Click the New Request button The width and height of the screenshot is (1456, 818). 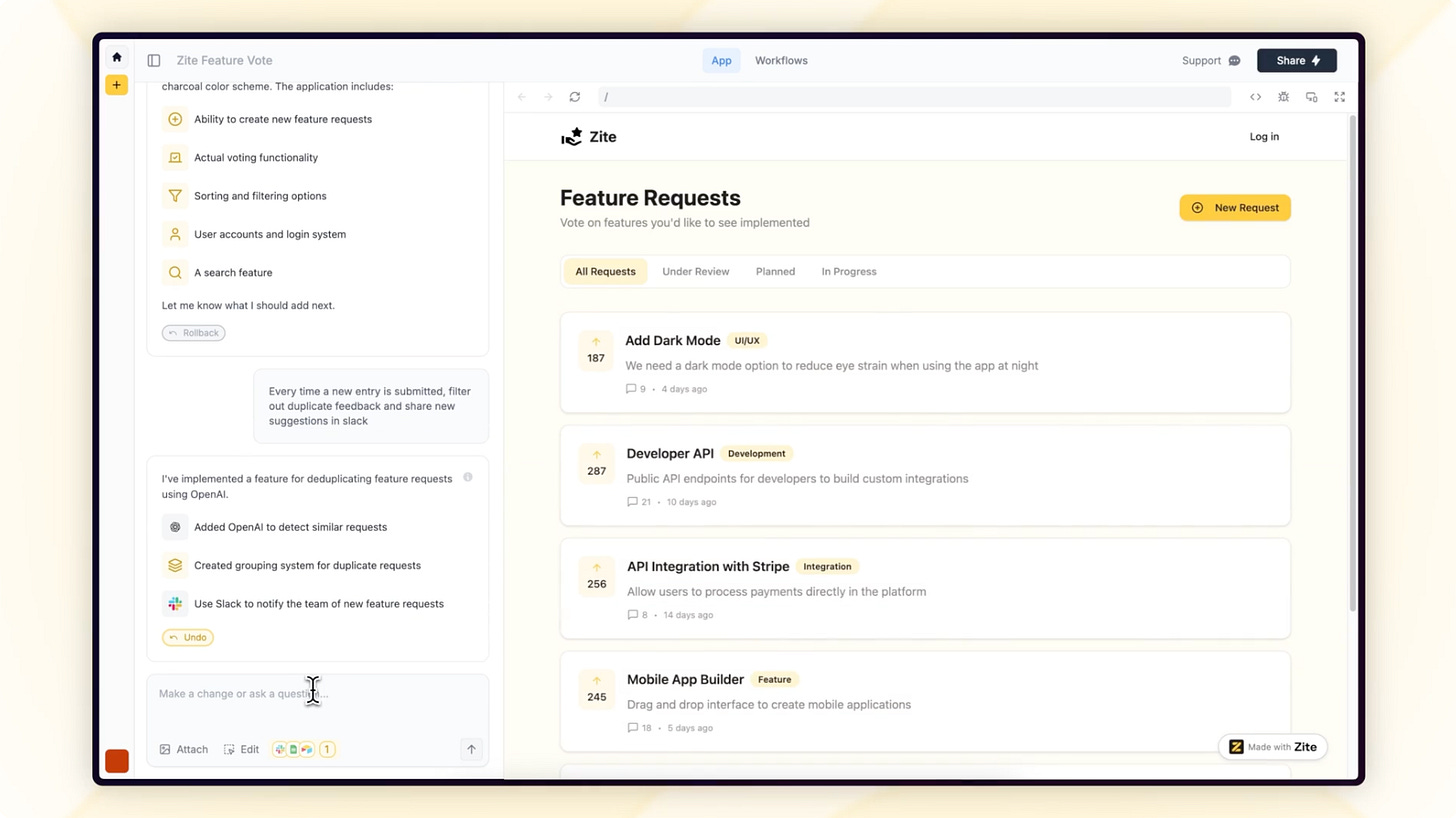tap(1235, 207)
